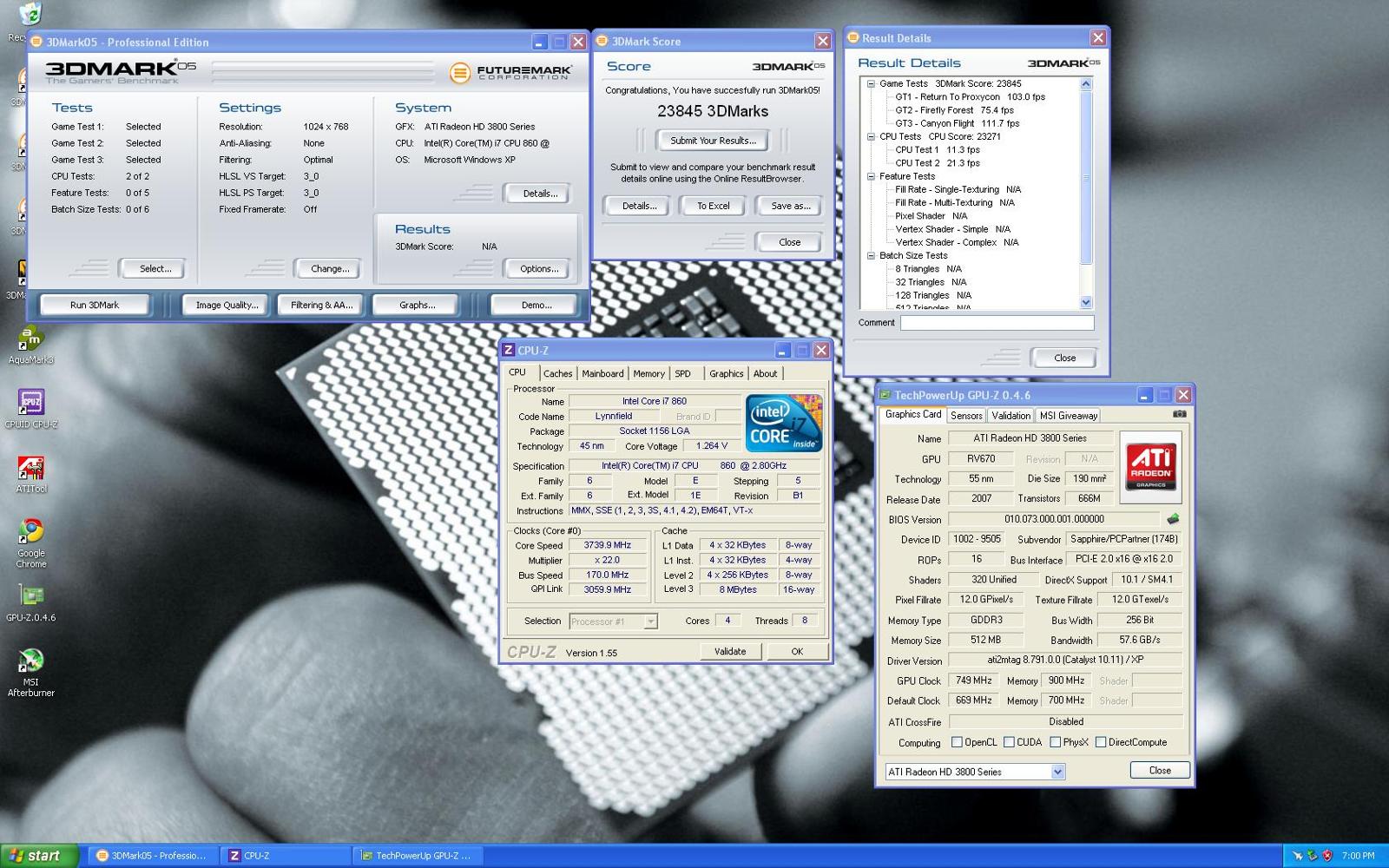Open the SPD tab in CPU-Z
The width and height of the screenshot is (1389, 868).
click(x=683, y=373)
